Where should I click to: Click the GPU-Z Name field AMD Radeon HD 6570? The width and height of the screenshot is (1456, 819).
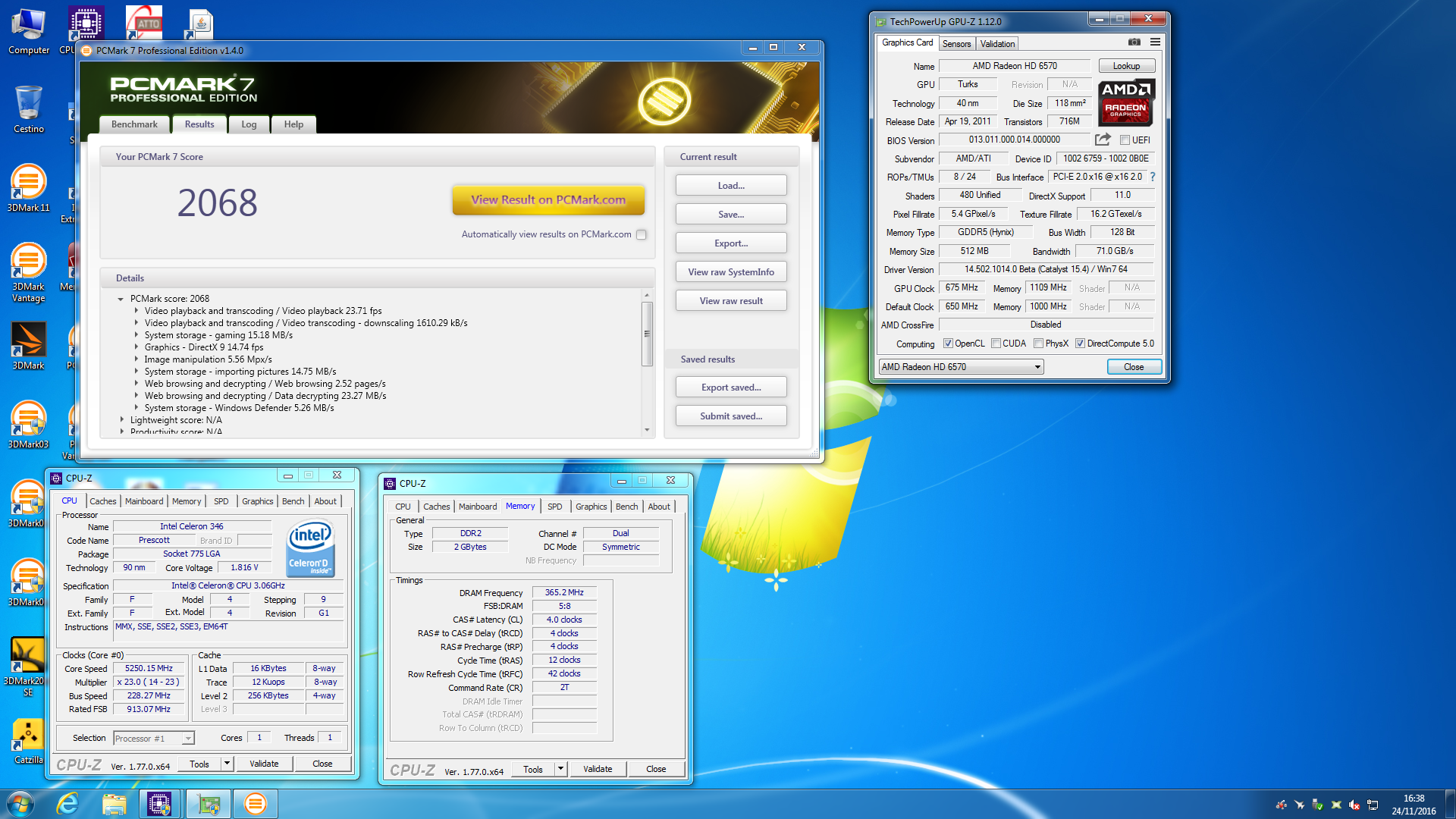point(1015,66)
